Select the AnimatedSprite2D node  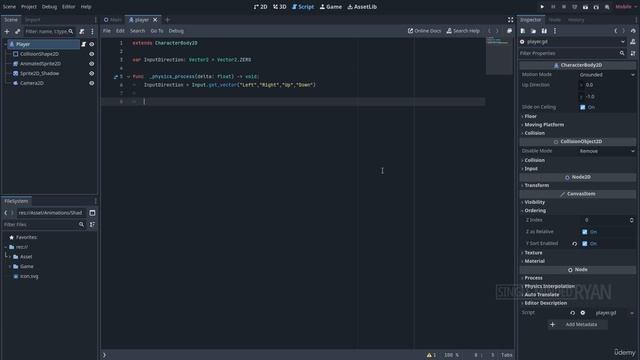pyautogui.click(x=40, y=64)
